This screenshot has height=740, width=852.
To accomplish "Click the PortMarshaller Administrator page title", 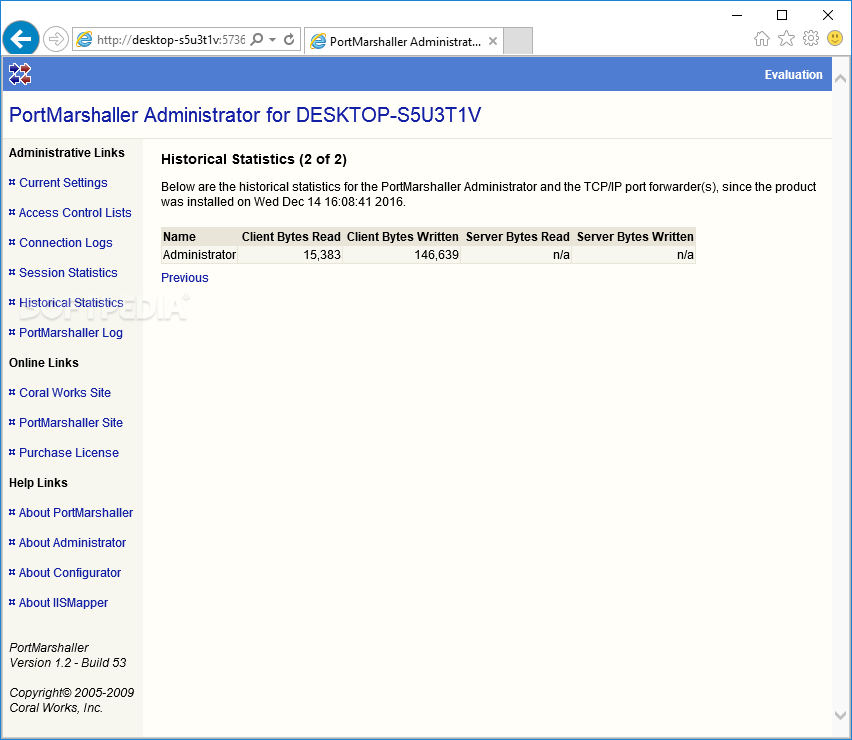I will pos(245,115).
